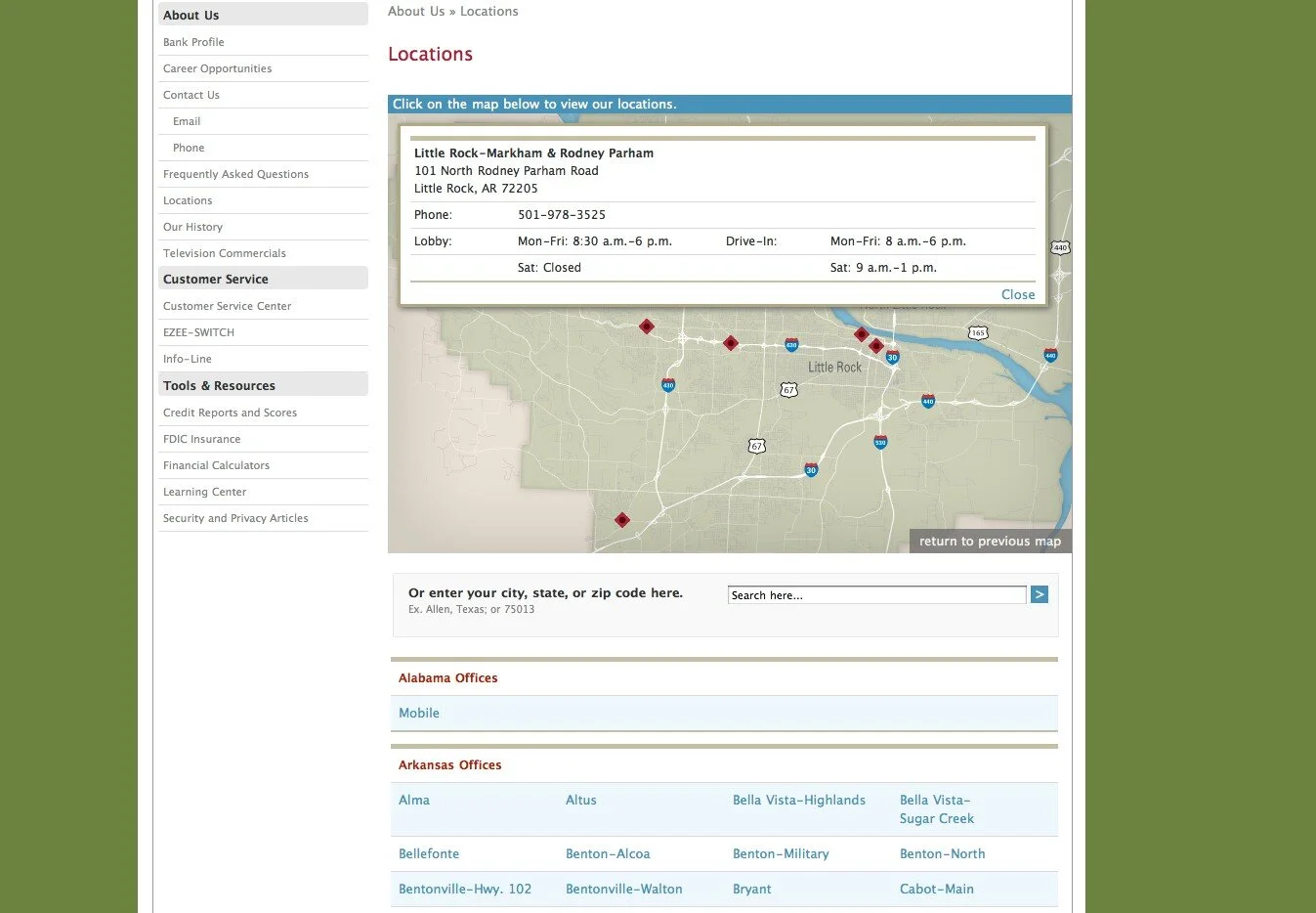The image size is (1316, 913).
Task: Open Info-Line link
Action: 188,359
